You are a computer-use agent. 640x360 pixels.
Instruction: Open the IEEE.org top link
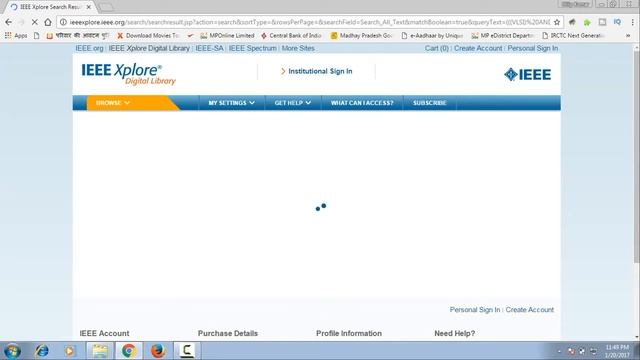[89, 48]
